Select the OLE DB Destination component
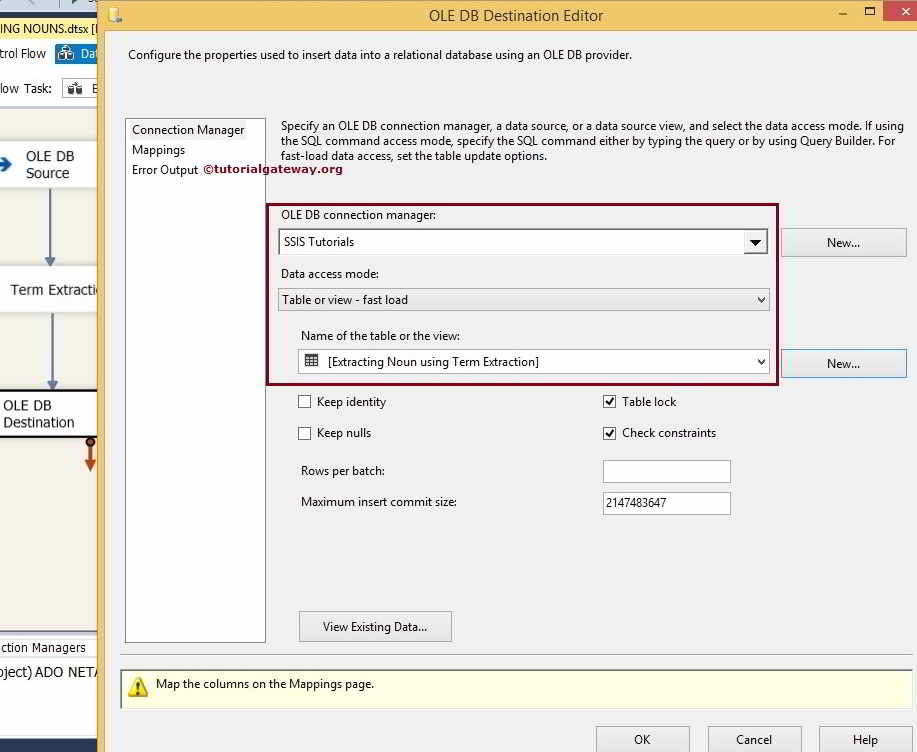917x752 pixels. [x=48, y=413]
